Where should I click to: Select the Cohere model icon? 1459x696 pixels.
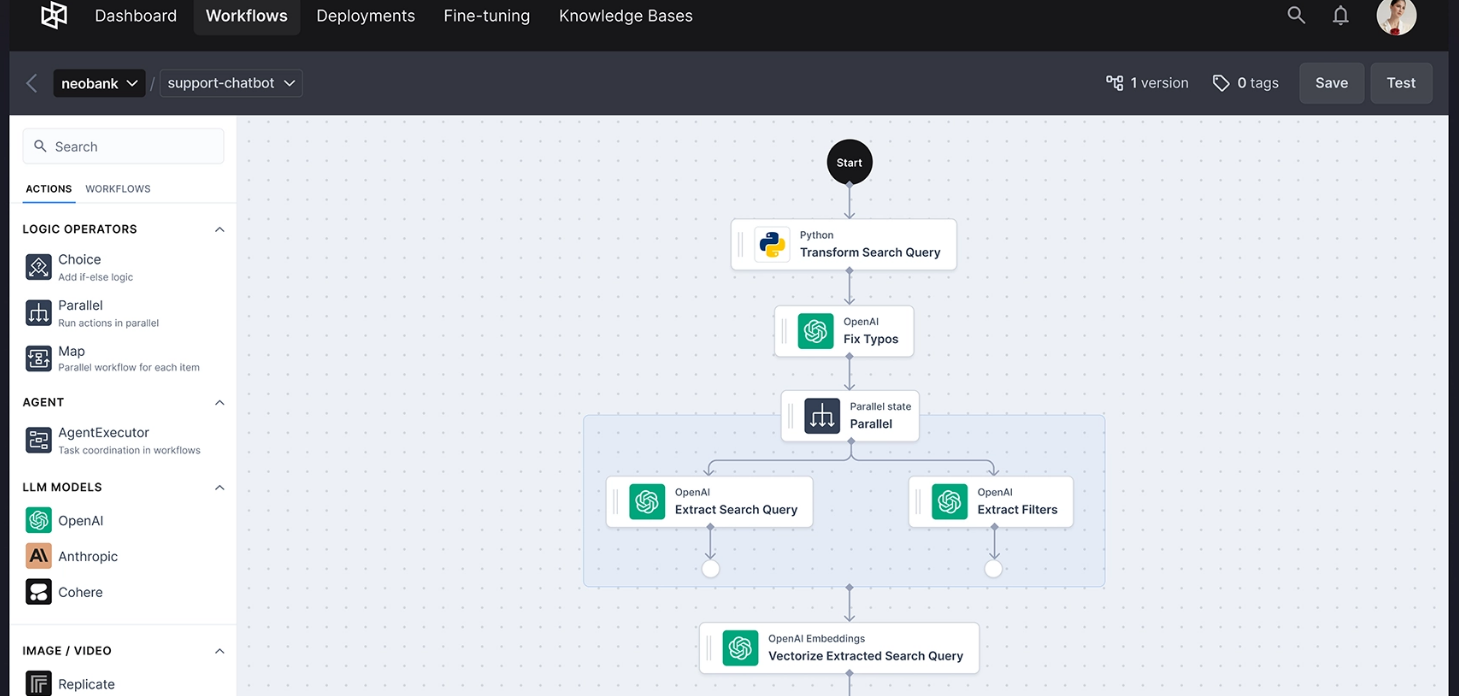coord(38,592)
